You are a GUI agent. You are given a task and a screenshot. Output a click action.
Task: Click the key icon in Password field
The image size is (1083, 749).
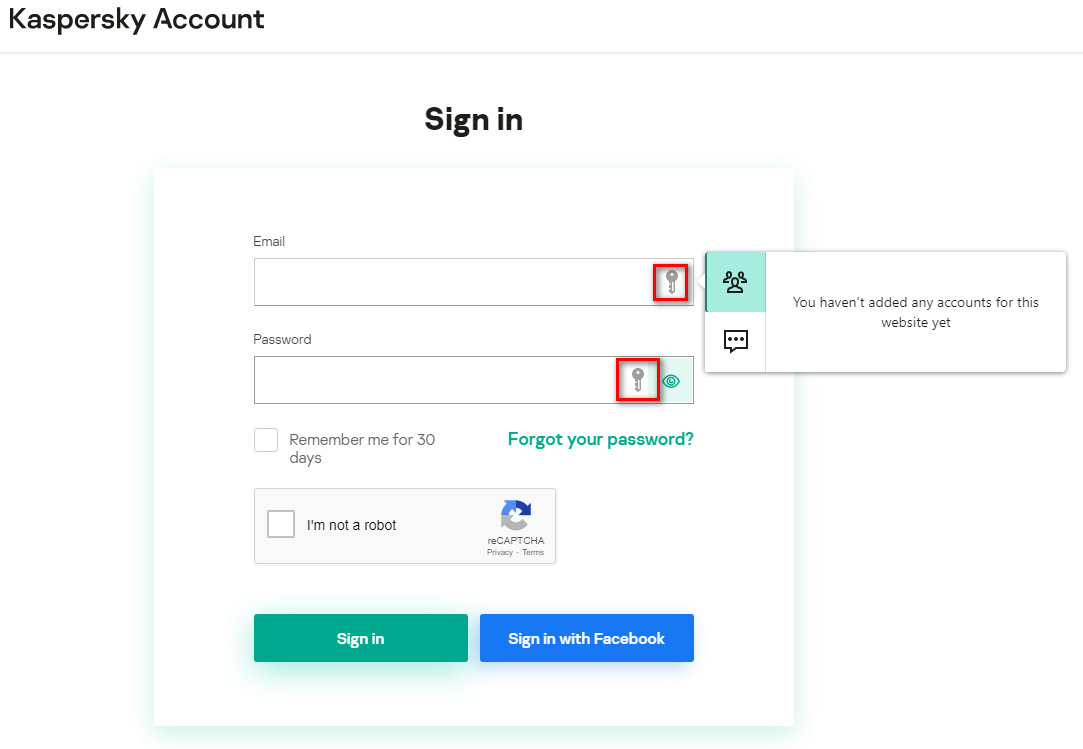point(638,380)
